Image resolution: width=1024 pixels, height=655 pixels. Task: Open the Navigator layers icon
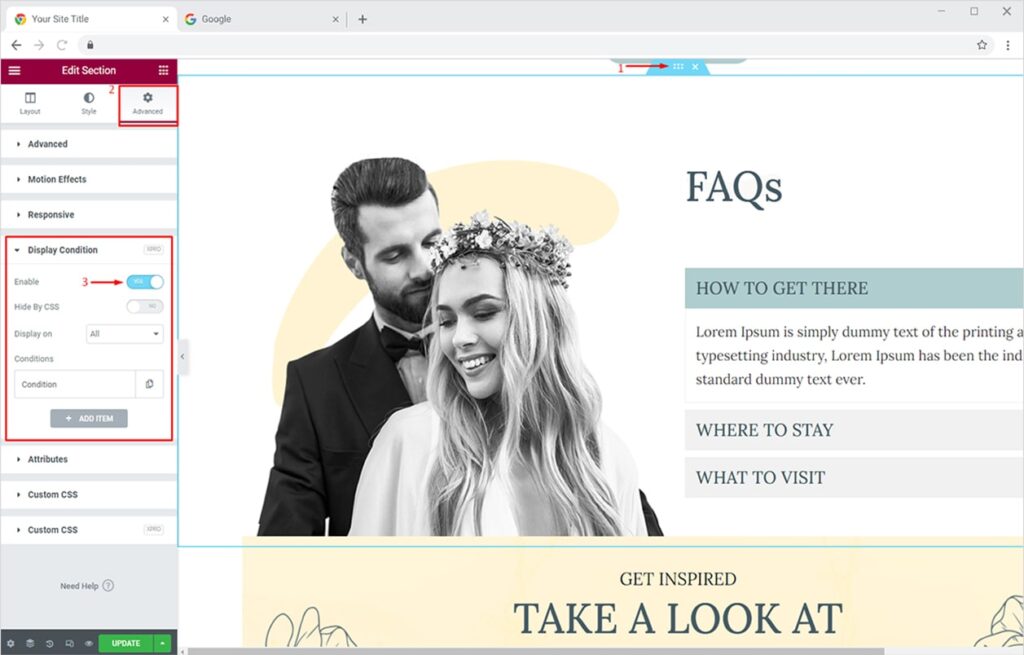tap(30, 643)
